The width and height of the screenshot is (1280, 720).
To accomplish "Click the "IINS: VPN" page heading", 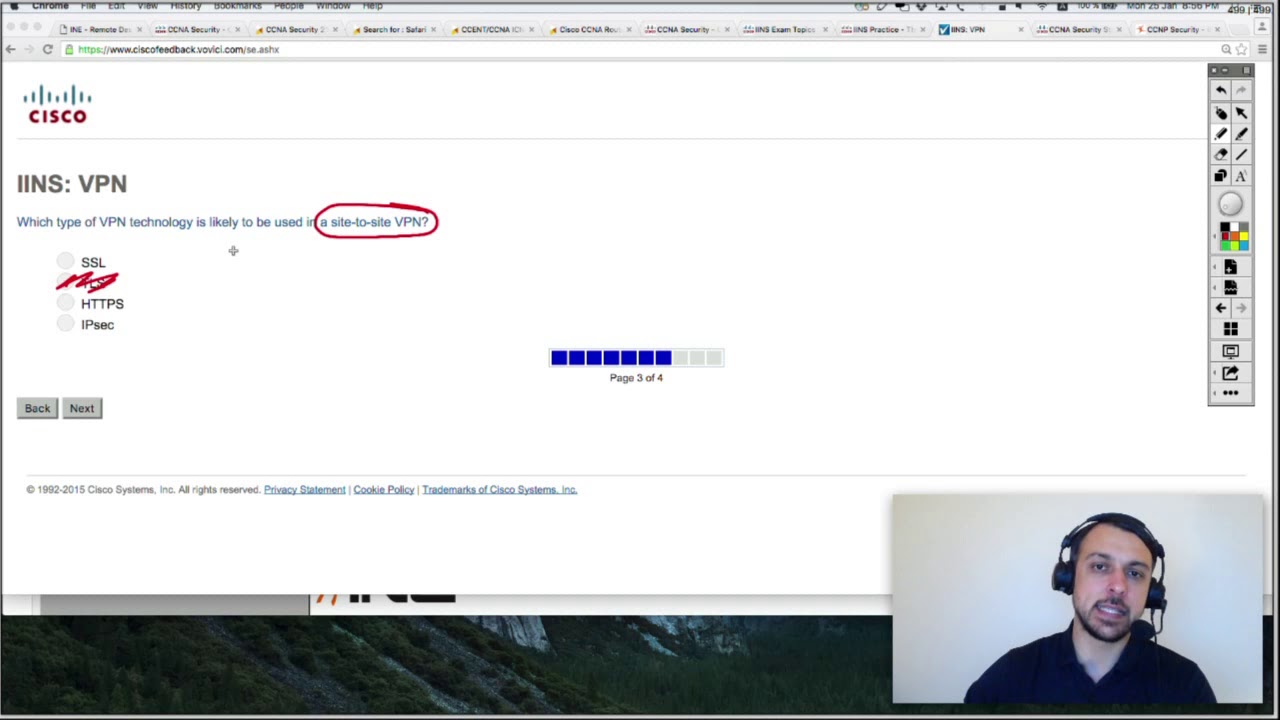I will pyautogui.click(x=72, y=184).
